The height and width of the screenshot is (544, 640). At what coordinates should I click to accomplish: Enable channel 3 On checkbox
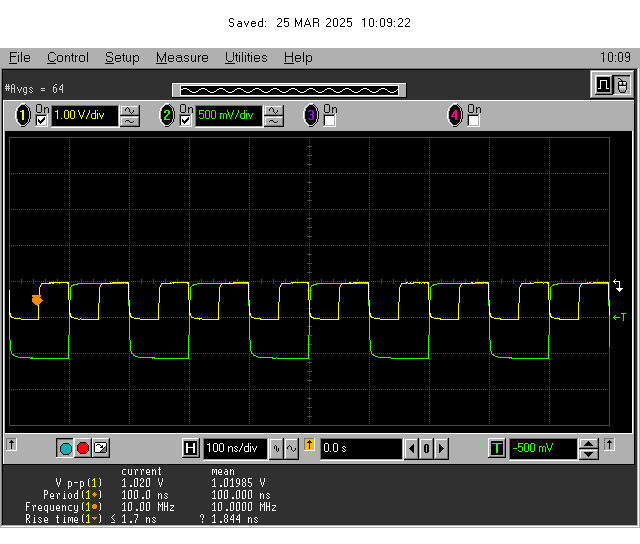pyautogui.click(x=330, y=121)
